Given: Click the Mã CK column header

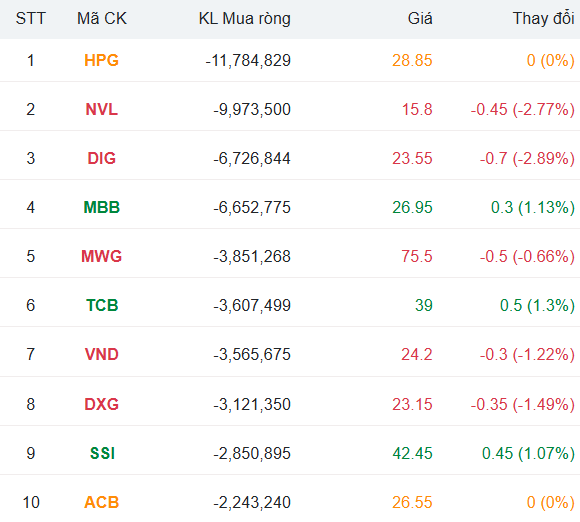Looking at the screenshot, I should 102,18.
